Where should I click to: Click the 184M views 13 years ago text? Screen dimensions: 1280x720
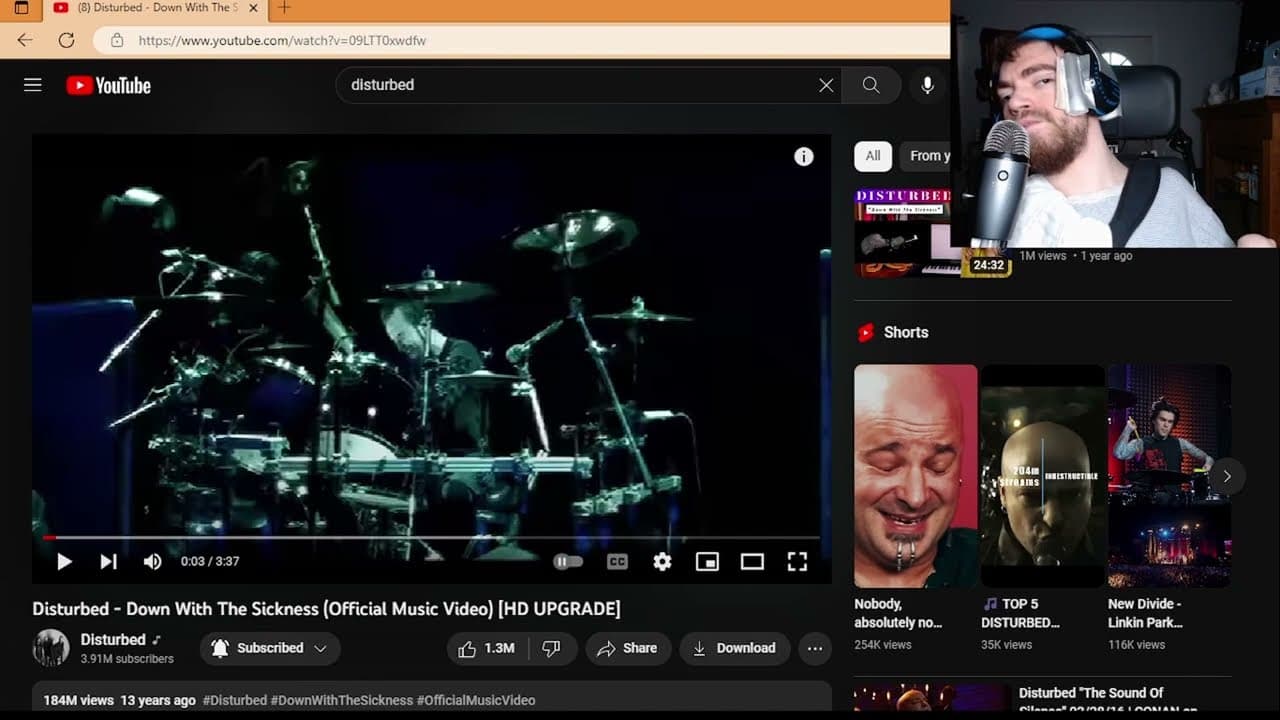coord(119,701)
